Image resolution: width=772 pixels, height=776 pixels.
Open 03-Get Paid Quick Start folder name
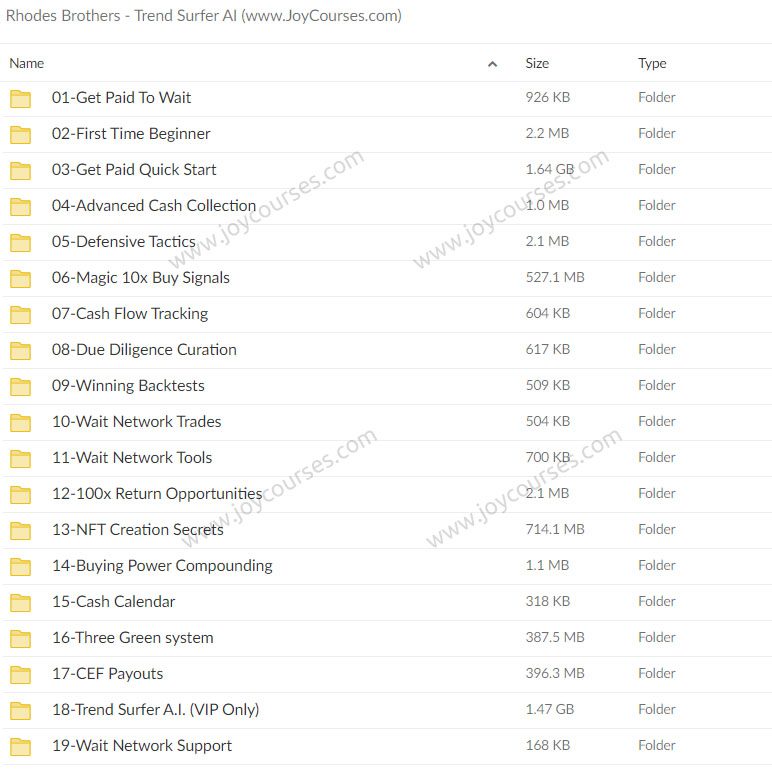(134, 170)
